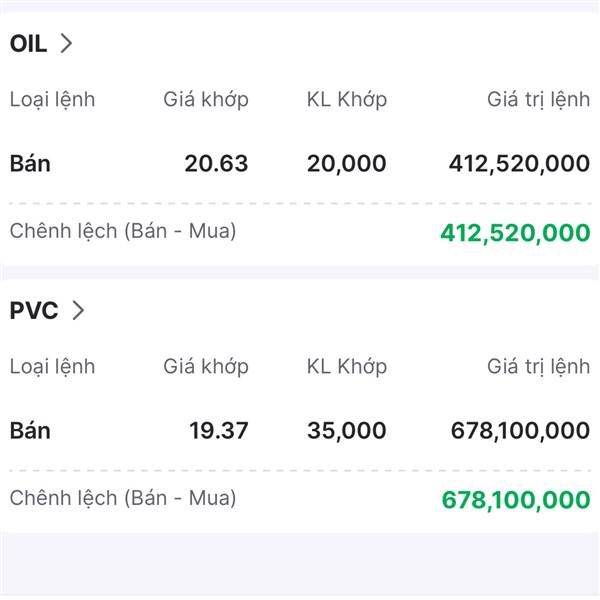This screenshot has width=600, height=600.
Task: Click green OIL difference total 412,520,000
Action: tap(515, 233)
